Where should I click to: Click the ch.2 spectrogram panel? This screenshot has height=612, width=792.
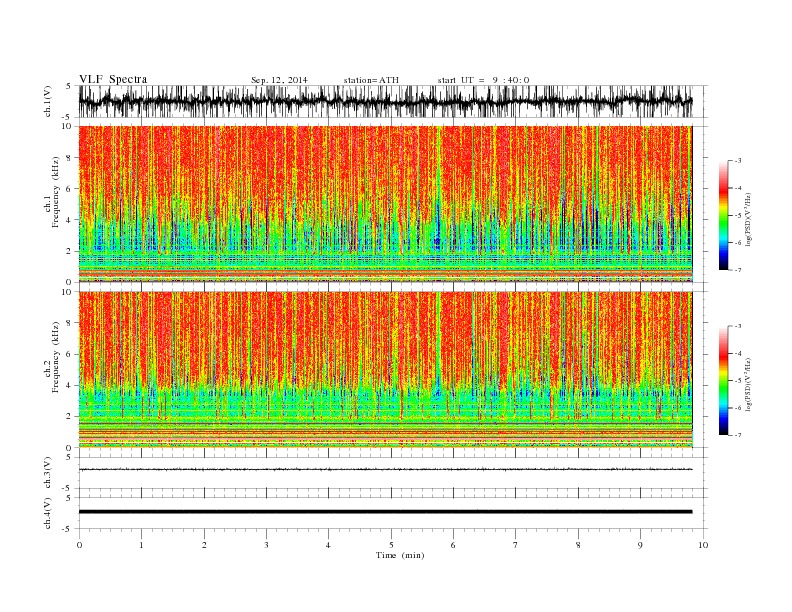[385, 369]
